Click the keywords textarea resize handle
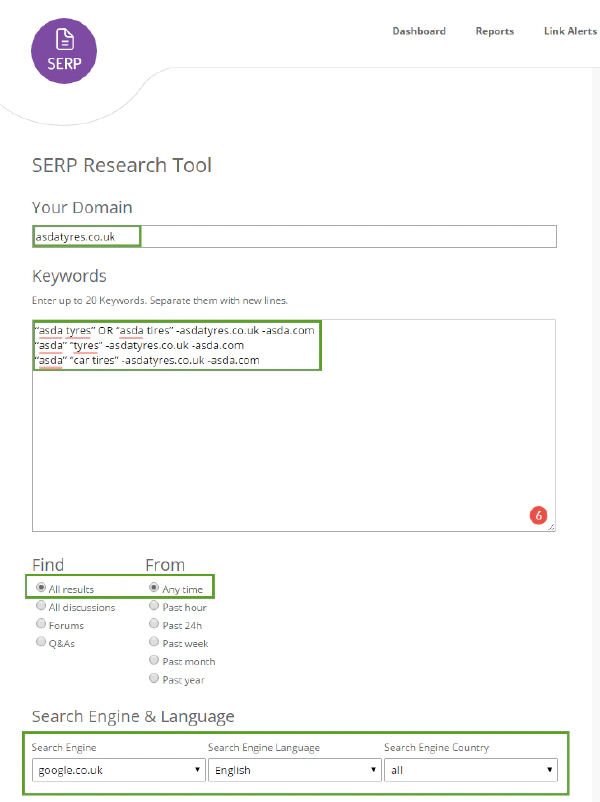The height and width of the screenshot is (802, 600). [x=551, y=527]
